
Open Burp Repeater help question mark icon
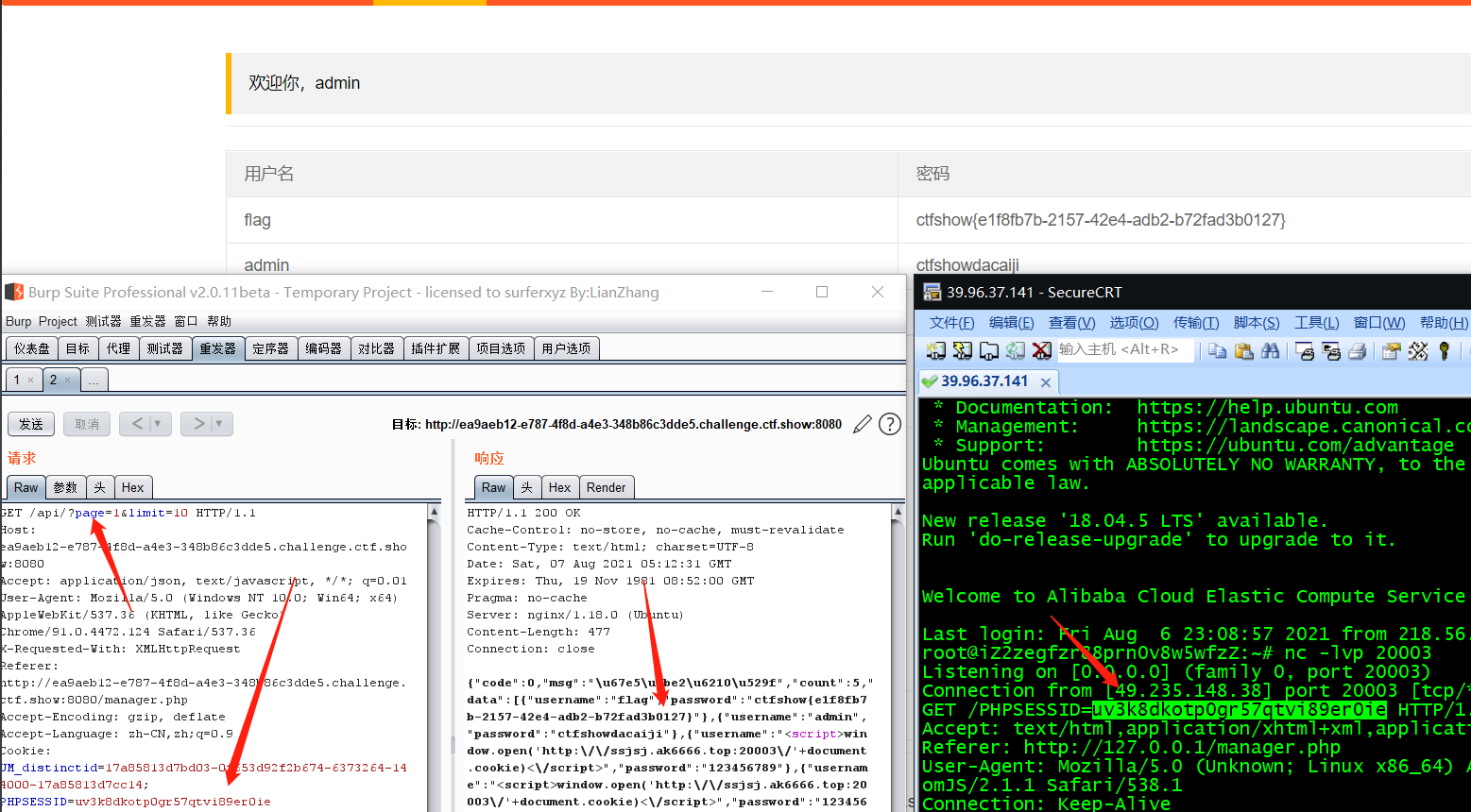coord(890,424)
